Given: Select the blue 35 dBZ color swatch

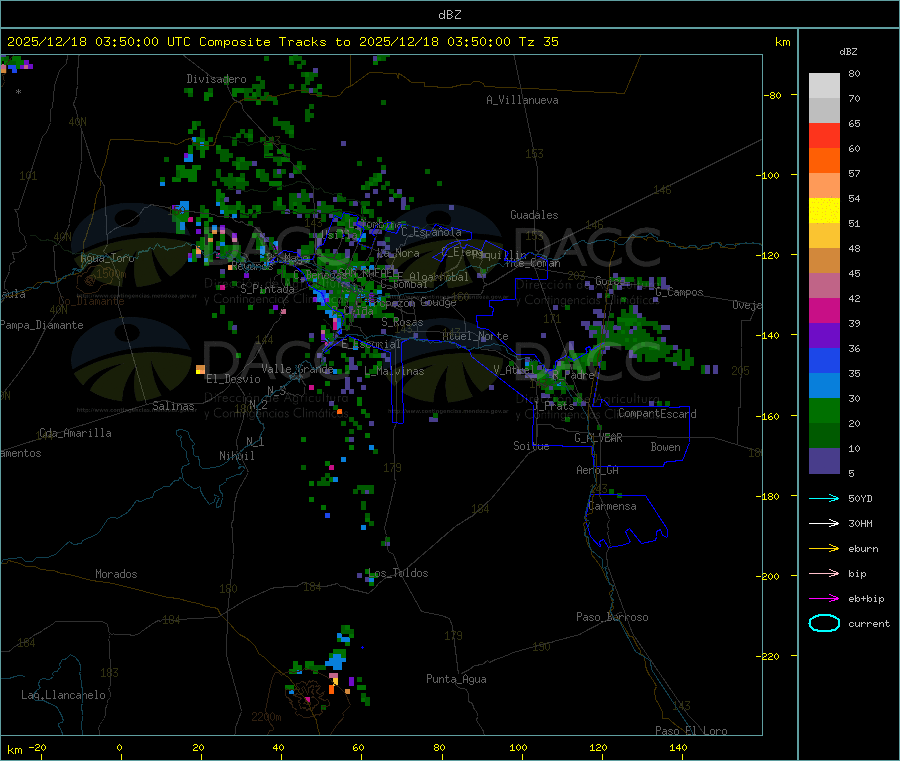Looking at the screenshot, I should coord(824,360).
